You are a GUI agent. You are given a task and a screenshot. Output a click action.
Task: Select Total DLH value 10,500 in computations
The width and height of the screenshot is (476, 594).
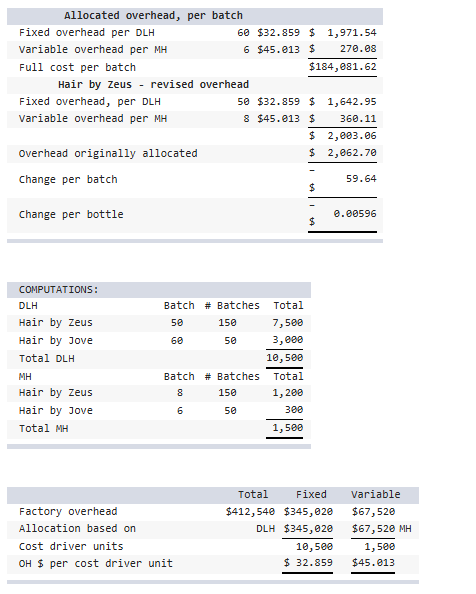click(x=284, y=358)
